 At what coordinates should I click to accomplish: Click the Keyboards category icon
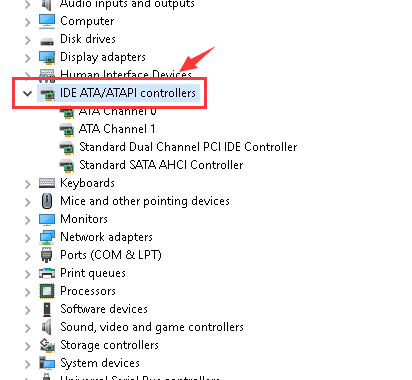47,183
